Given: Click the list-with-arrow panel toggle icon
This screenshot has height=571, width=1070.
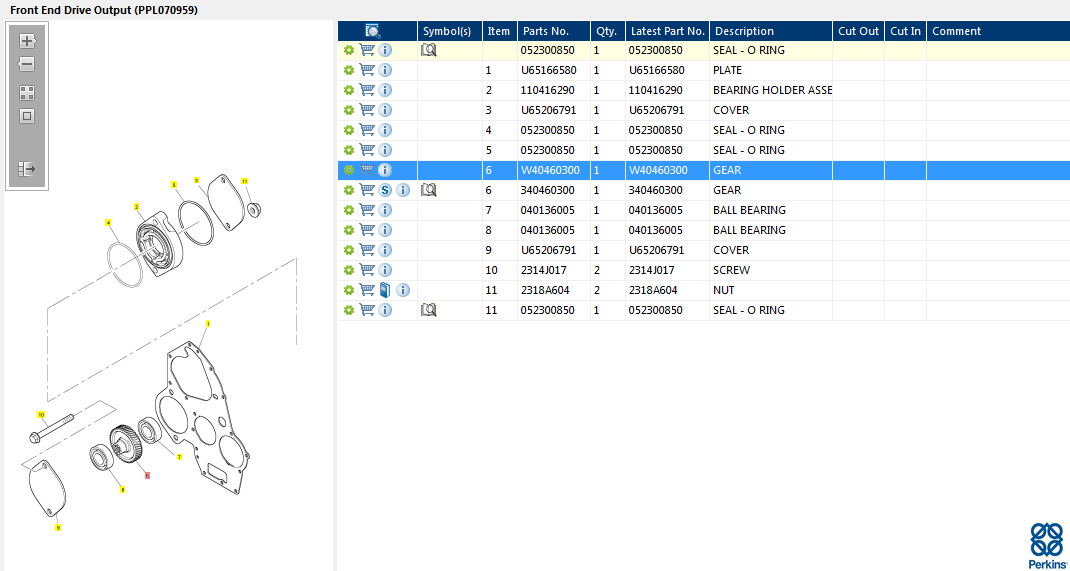Looking at the screenshot, I should coord(27,169).
